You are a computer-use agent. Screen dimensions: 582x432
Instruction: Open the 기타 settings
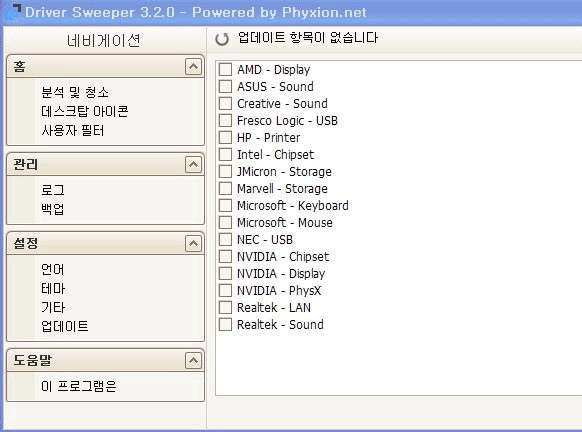53,307
